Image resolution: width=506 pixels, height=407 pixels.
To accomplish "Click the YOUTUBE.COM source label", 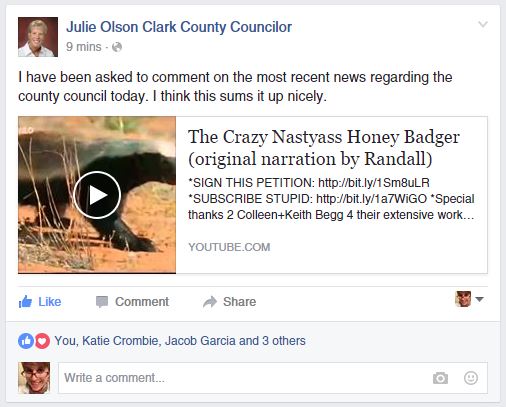I will coord(229,247).
